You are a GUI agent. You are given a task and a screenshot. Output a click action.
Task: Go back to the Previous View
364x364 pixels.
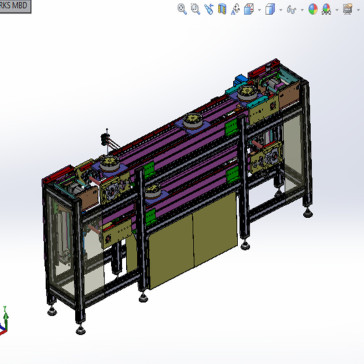[209, 9]
